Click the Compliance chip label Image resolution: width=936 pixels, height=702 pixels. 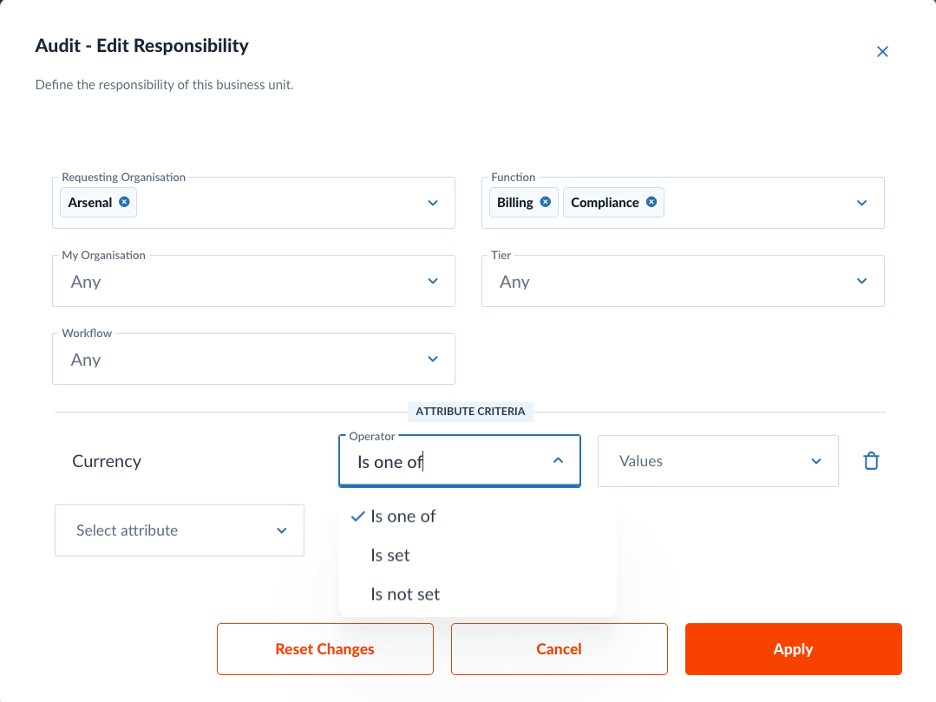(x=605, y=202)
